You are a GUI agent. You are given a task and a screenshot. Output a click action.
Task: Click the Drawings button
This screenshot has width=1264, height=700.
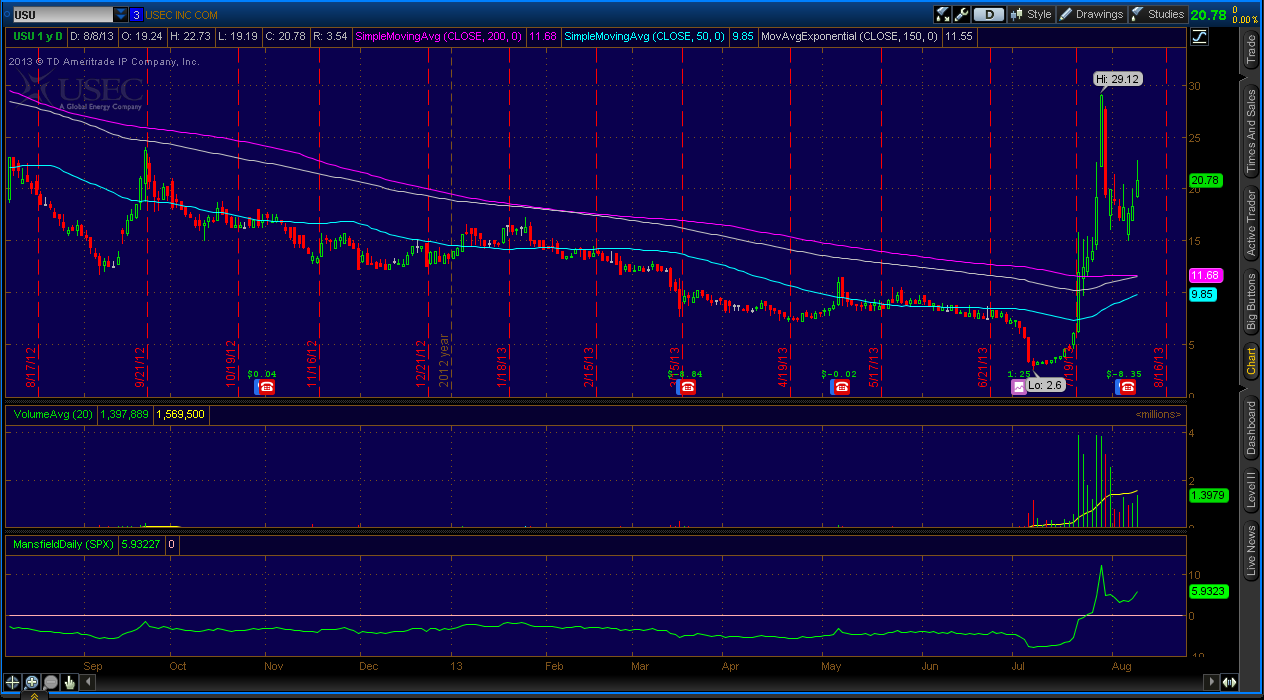point(1091,14)
